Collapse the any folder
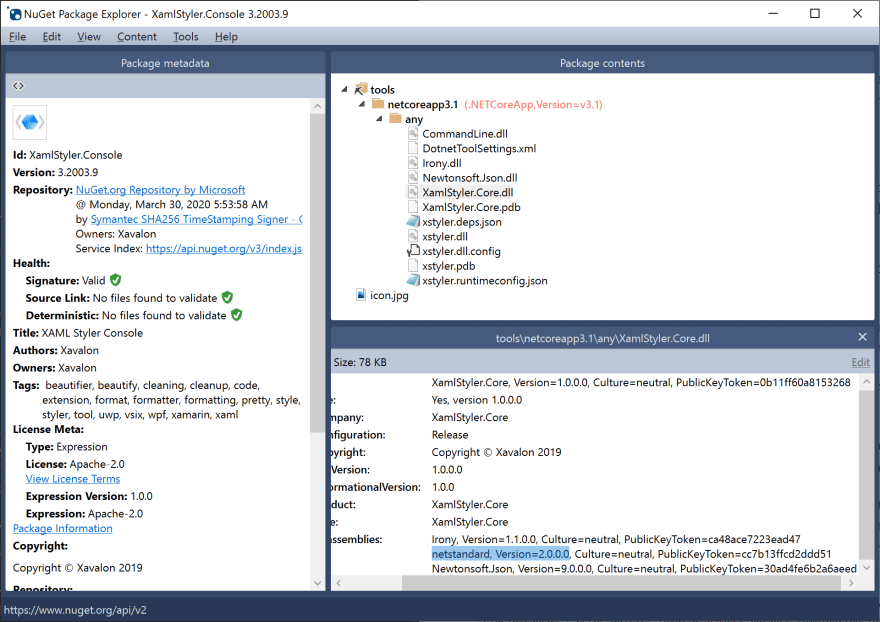The image size is (880, 622). pyautogui.click(x=379, y=118)
